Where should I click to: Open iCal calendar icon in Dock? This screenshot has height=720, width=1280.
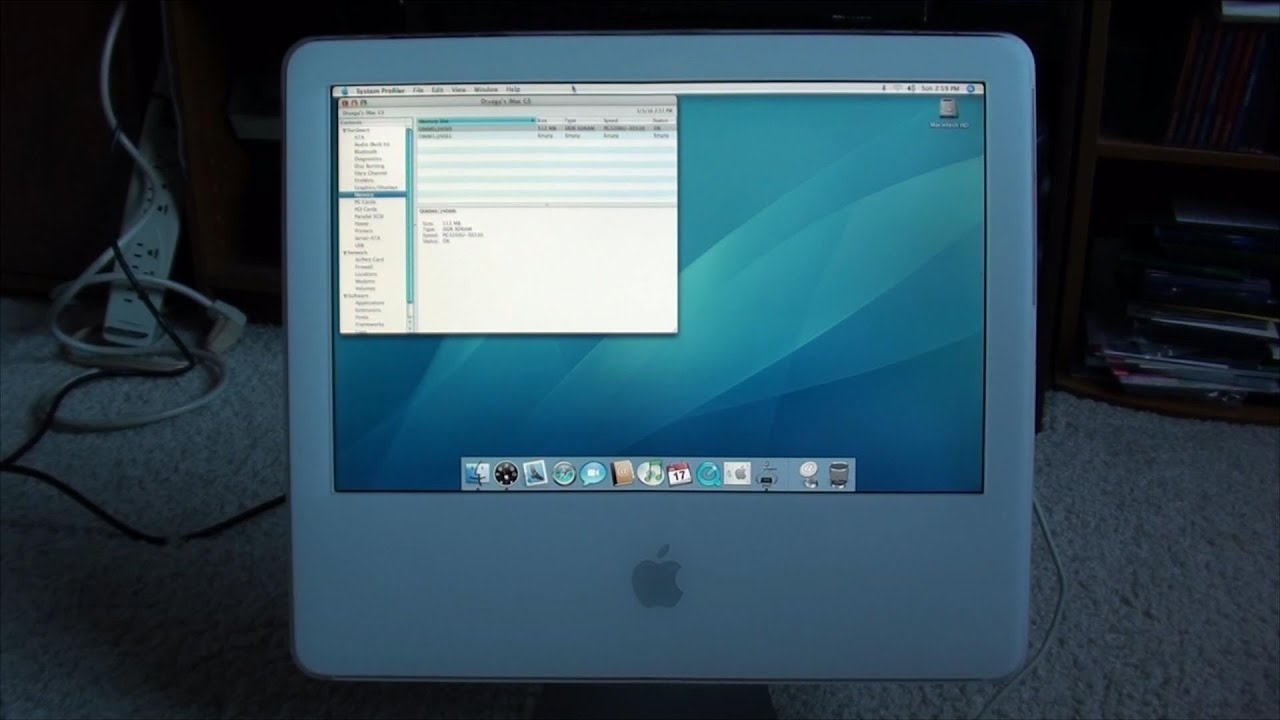coord(679,473)
